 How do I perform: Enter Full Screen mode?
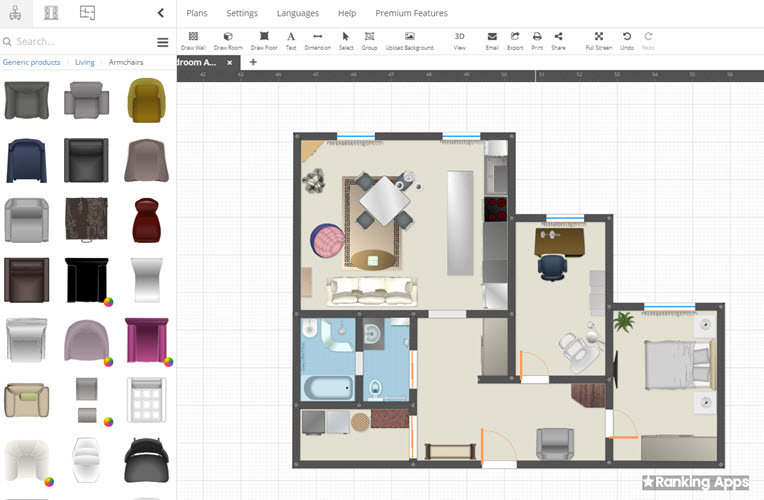coord(598,40)
